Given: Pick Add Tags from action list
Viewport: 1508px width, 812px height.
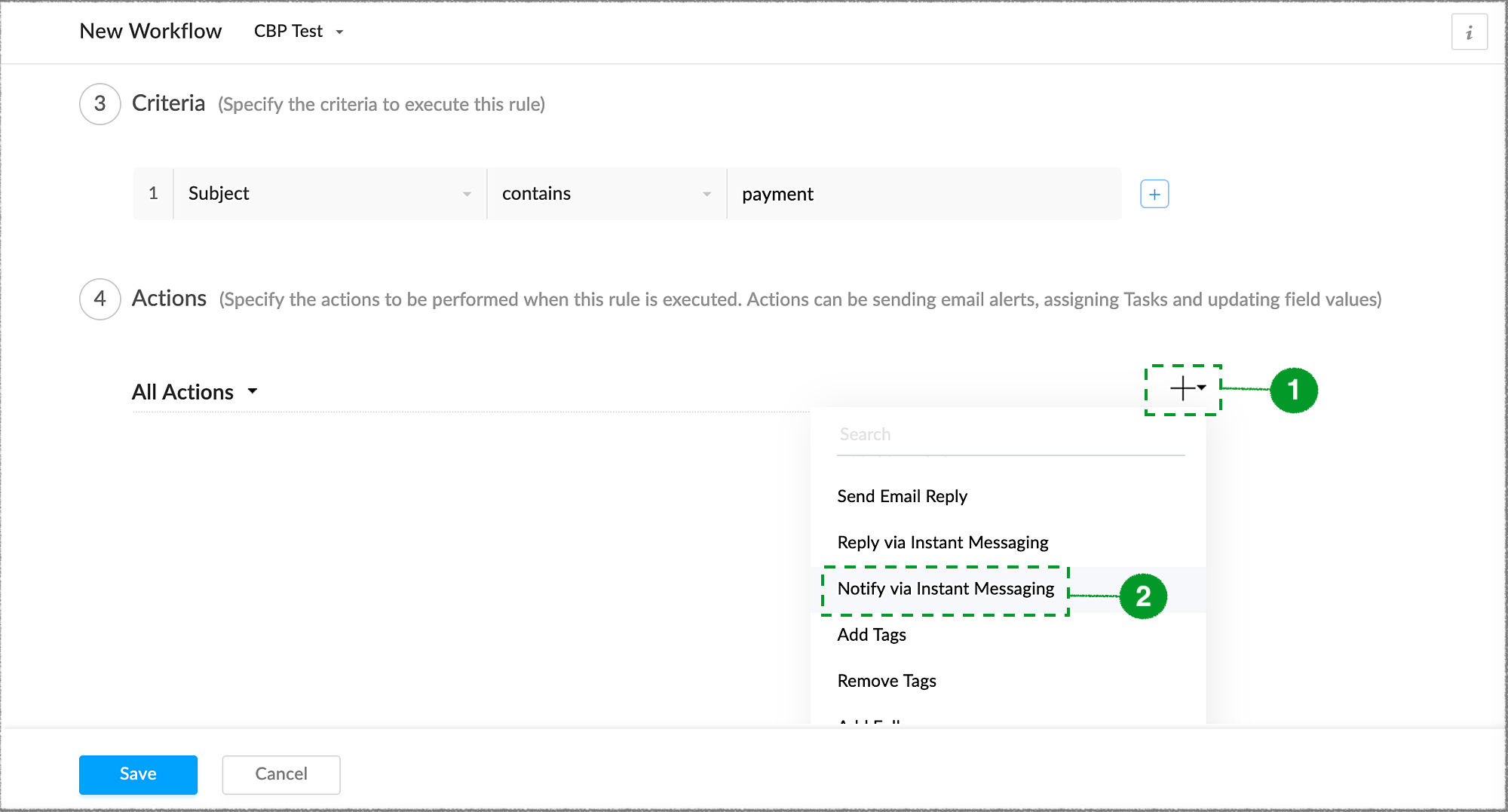Looking at the screenshot, I should pyautogui.click(x=872, y=635).
